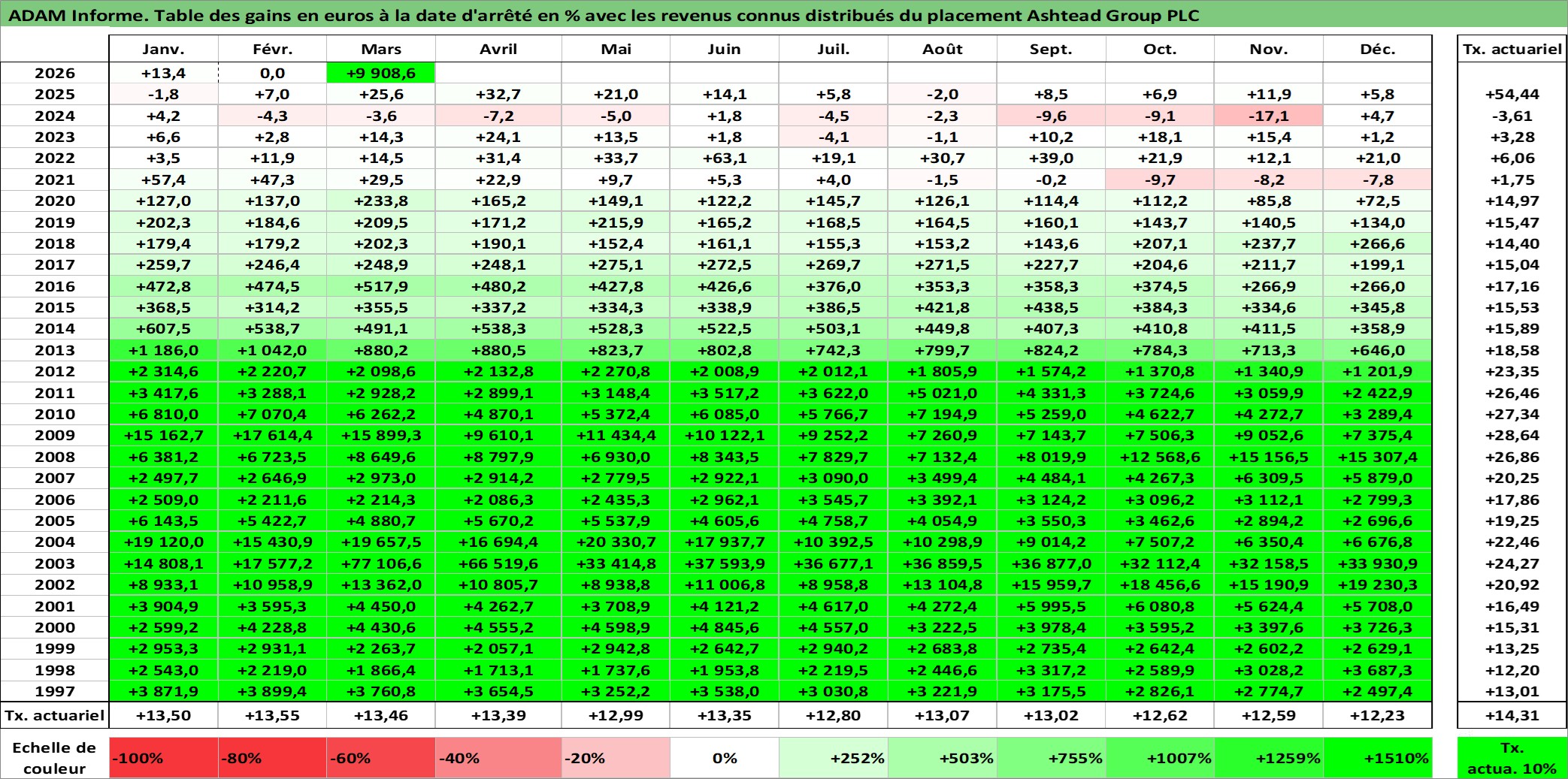Select the 2026 Févr. cell 0,0

(272, 73)
